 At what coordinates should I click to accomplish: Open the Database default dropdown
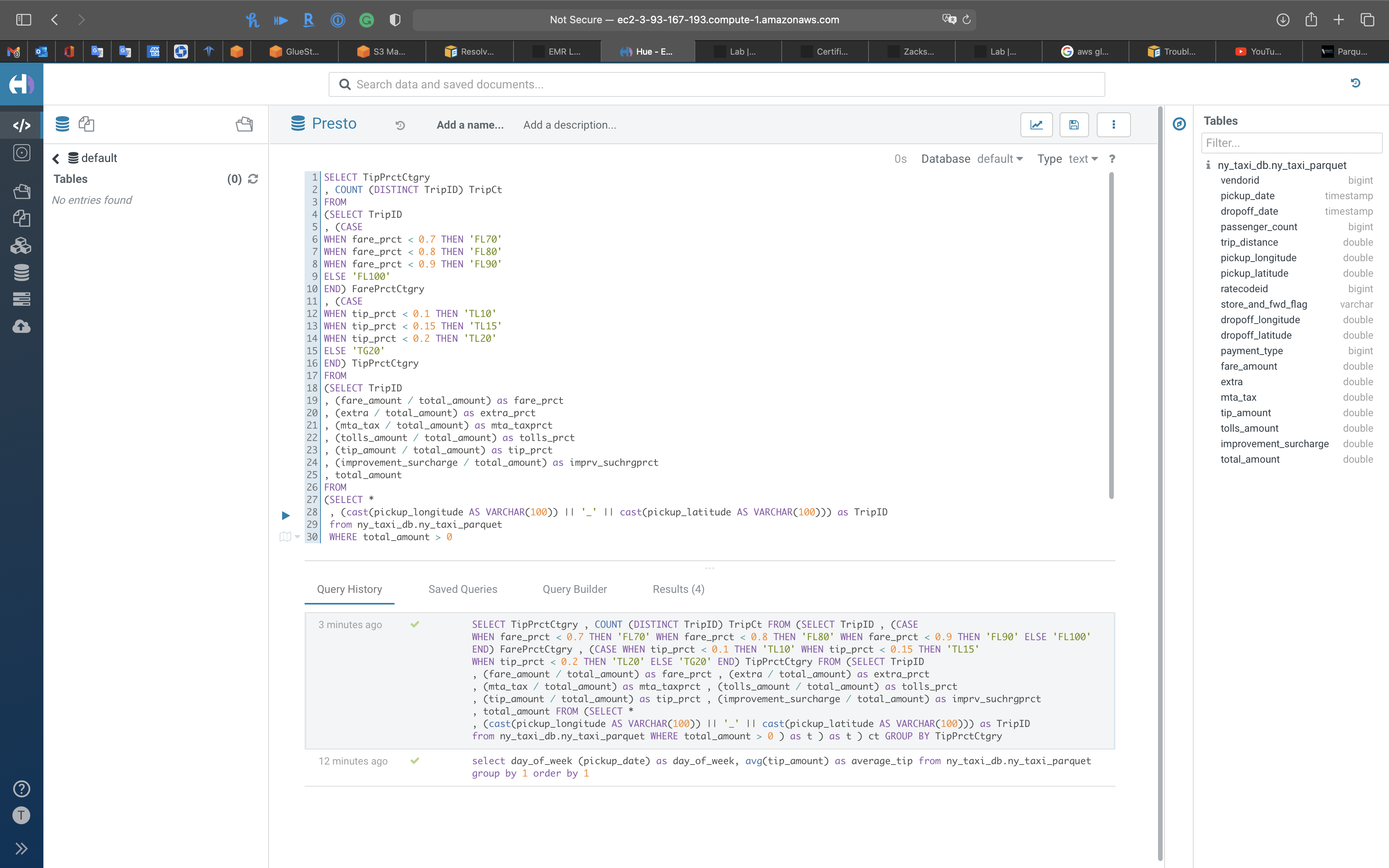[999, 159]
